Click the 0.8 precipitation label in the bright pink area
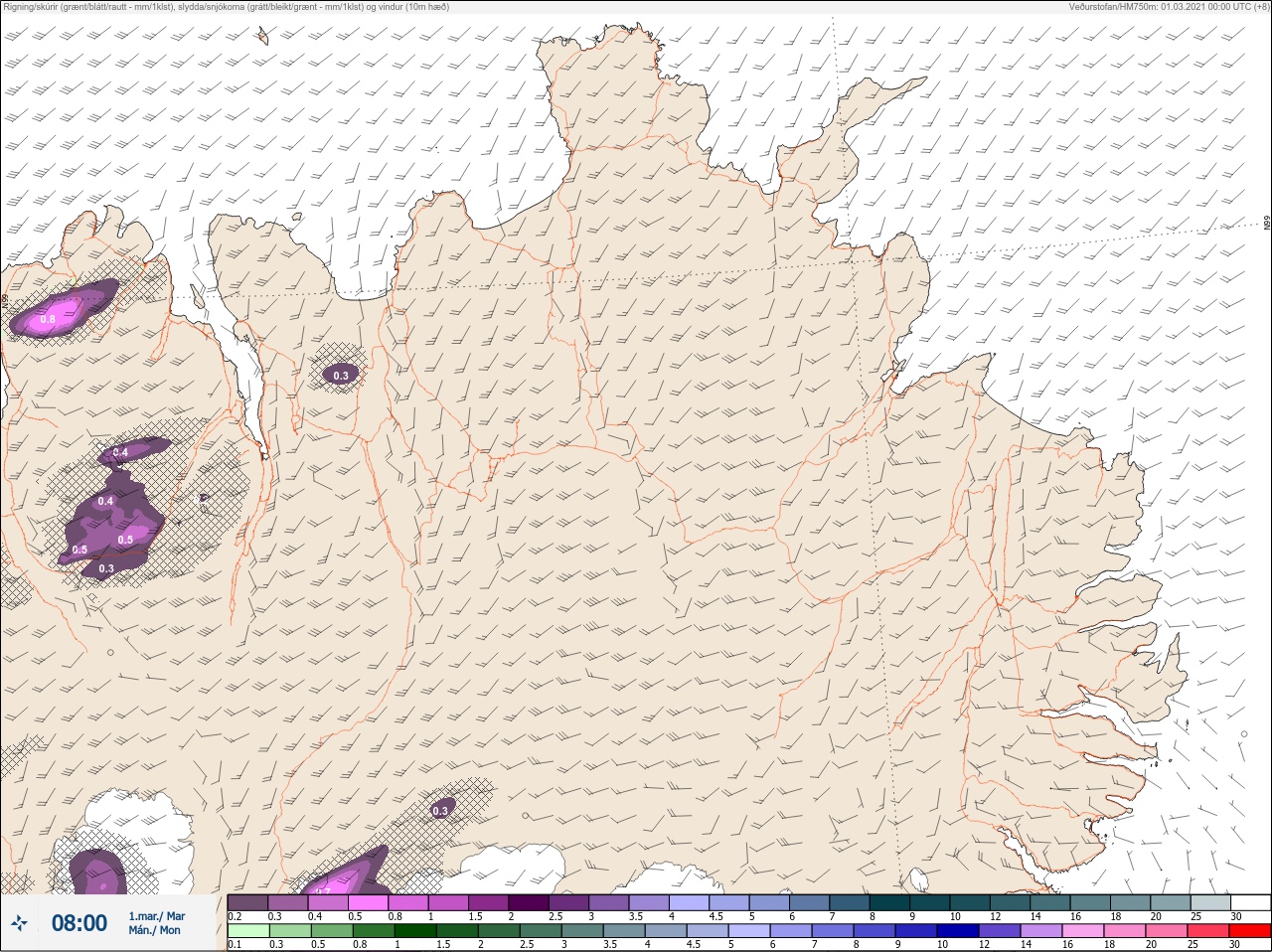Viewport: 1272px width, 952px height. coord(48,319)
